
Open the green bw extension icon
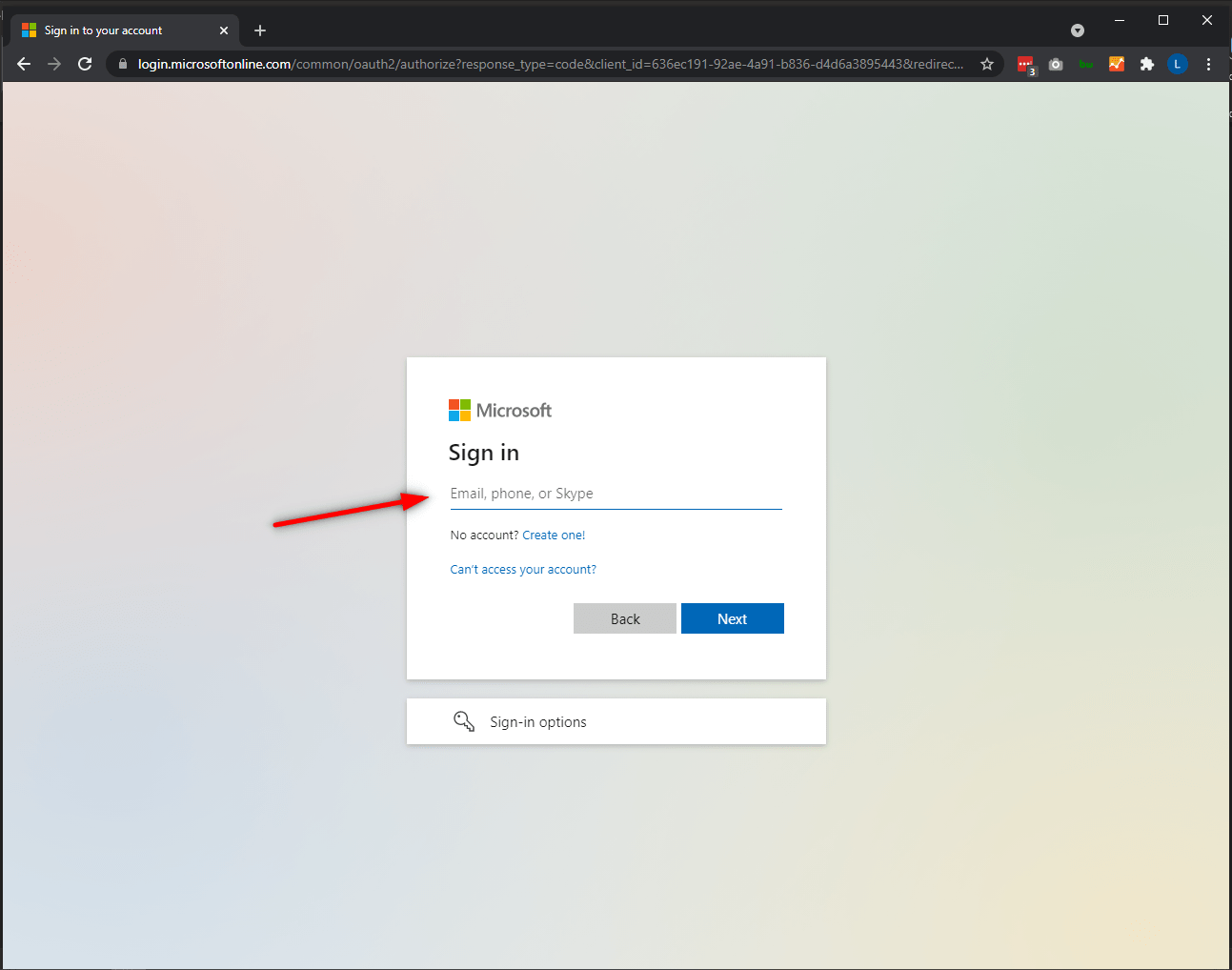click(1086, 64)
